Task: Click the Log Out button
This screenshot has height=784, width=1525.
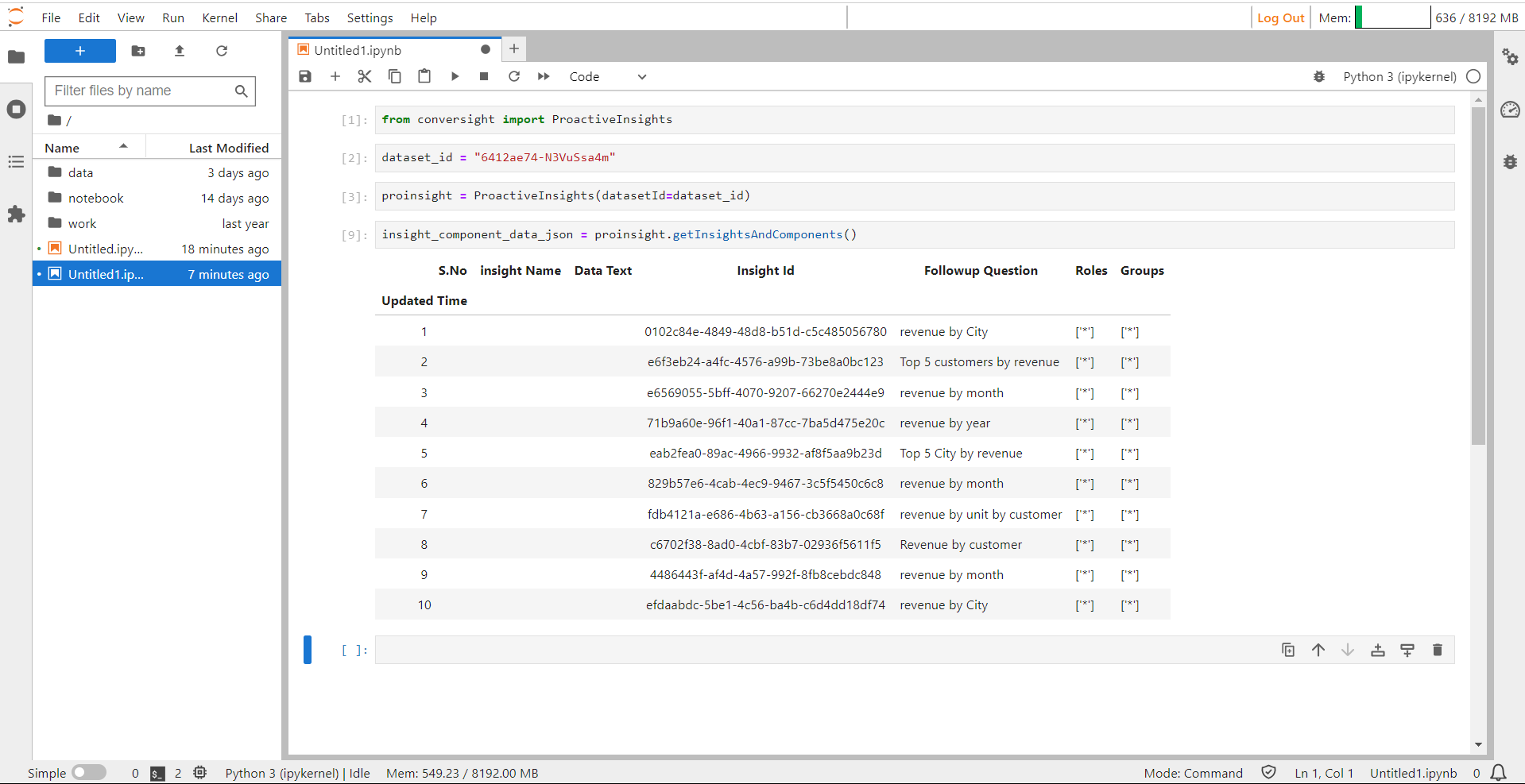Action: click(1281, 17)
